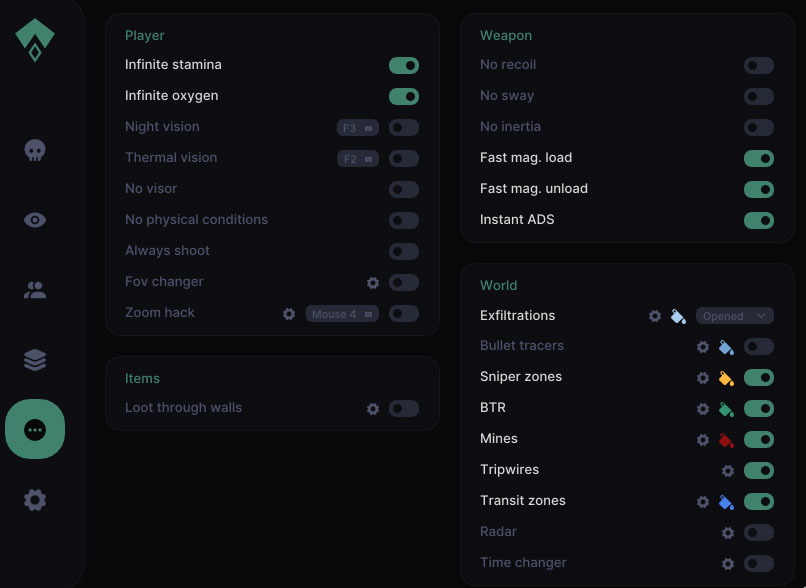
Task: Open the players sidebar tab
Action: pos(35,290)
